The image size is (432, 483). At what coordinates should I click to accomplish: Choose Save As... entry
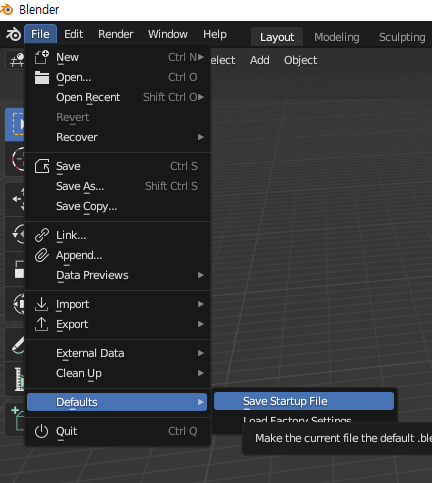(117, 186)
